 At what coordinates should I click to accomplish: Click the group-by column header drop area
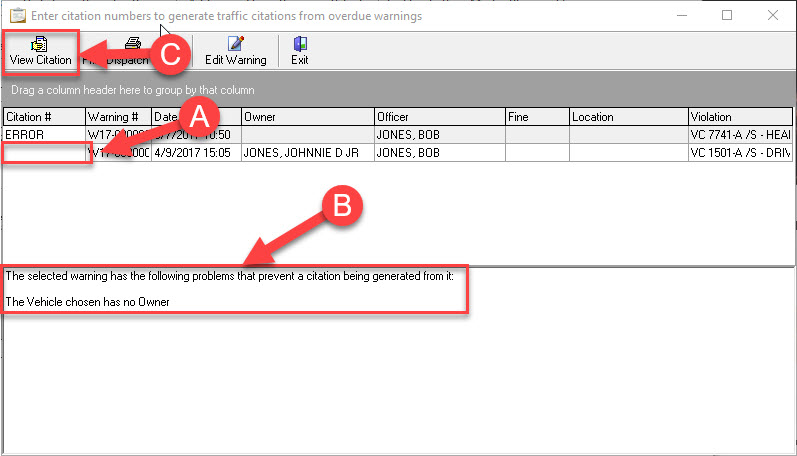[x=400, y=89]
